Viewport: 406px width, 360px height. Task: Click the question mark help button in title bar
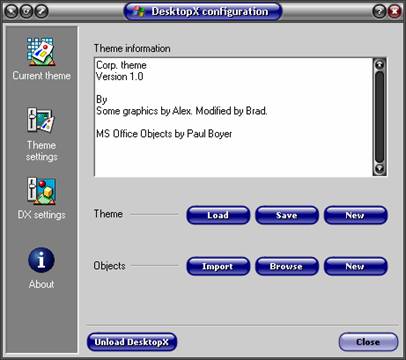tap(379, 12)
